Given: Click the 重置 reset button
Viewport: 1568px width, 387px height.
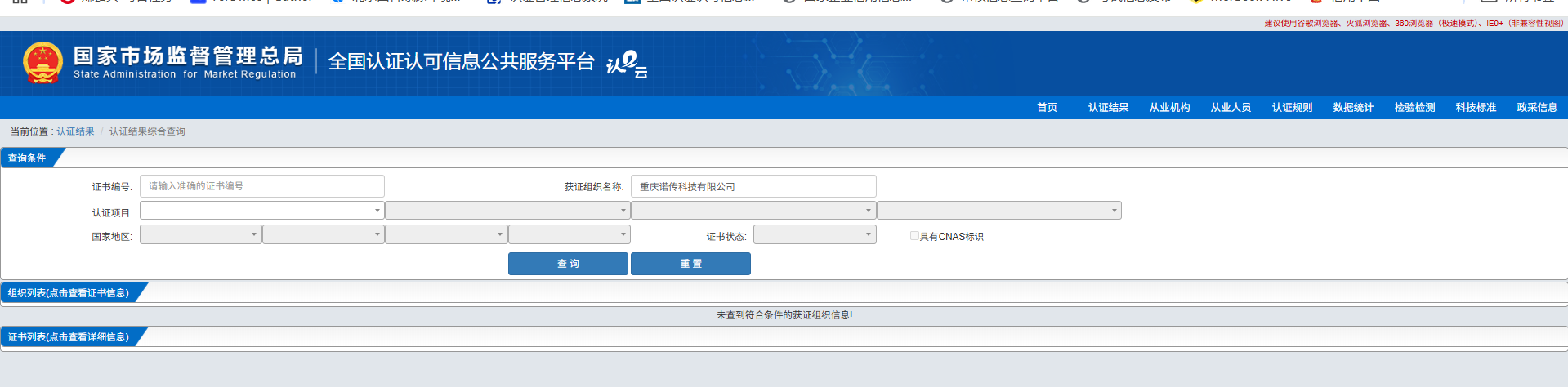Looking at the screenshot, I should click(690, 264).
